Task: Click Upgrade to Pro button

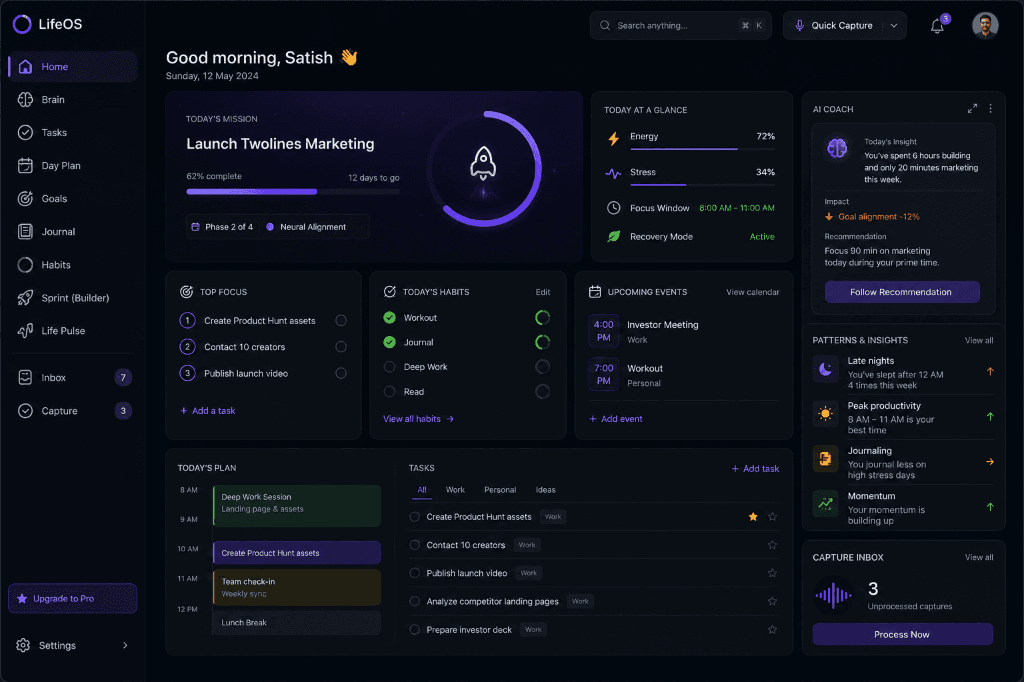Action: pos(72,598)
